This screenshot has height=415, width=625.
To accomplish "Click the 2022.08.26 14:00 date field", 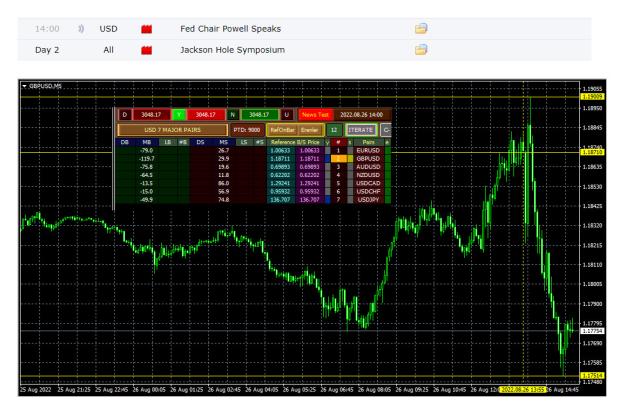I will 362,115.
